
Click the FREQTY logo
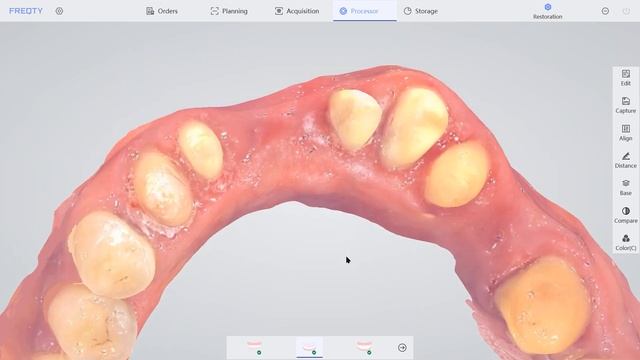click(x=26, y=11)
